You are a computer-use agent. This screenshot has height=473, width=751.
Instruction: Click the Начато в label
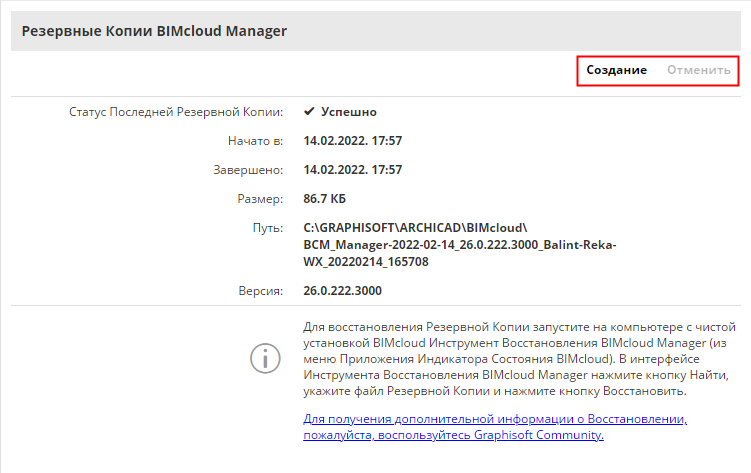pyautogui.click(x=255, y=141)
